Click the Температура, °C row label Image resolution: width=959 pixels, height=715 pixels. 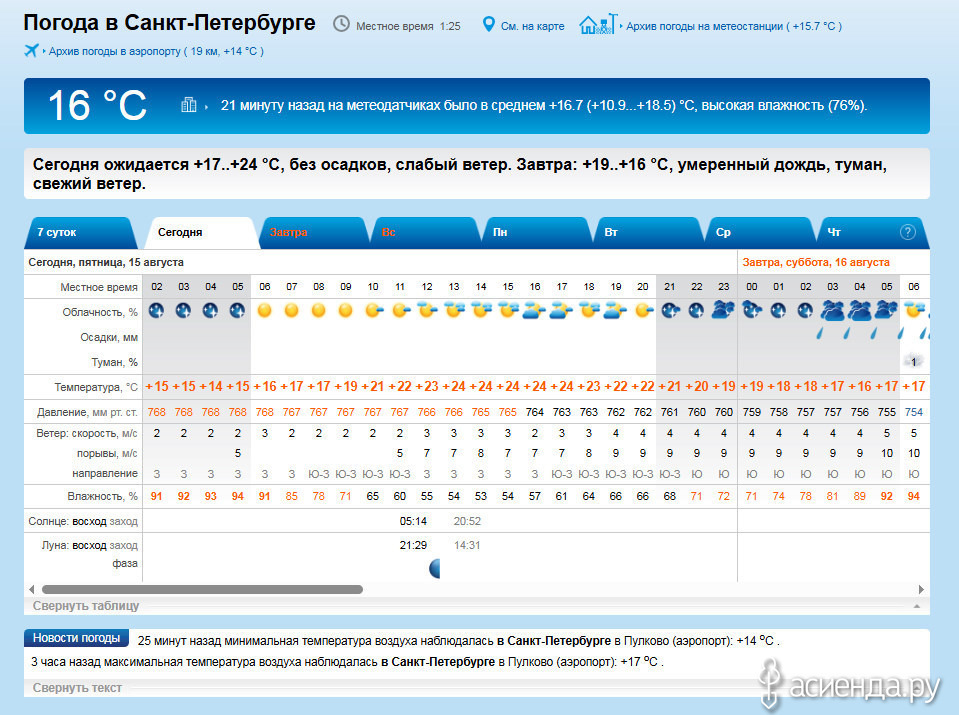click(96, 388)
